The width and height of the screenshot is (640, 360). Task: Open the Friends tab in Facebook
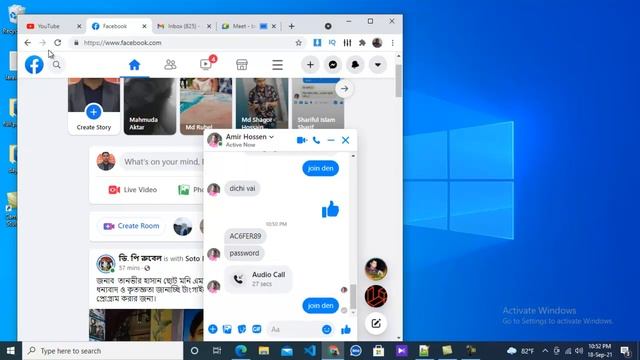coord(170,64)
